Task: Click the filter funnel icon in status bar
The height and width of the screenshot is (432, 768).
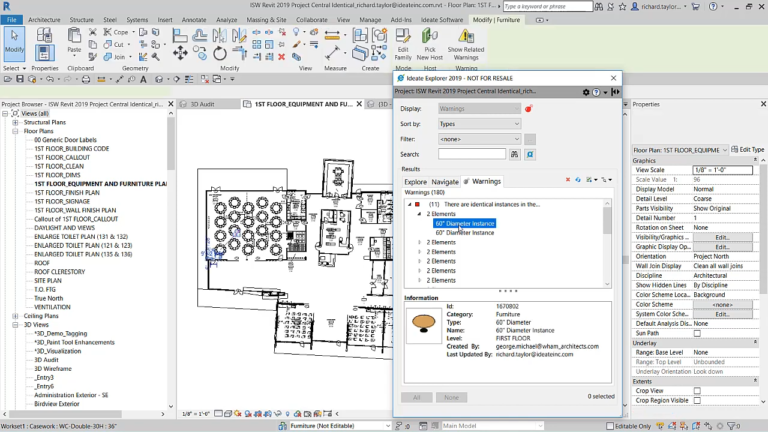Action: [x=731, y=426]
